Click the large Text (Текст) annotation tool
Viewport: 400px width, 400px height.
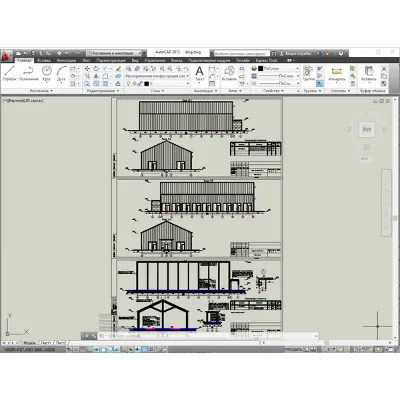point(199,73)
